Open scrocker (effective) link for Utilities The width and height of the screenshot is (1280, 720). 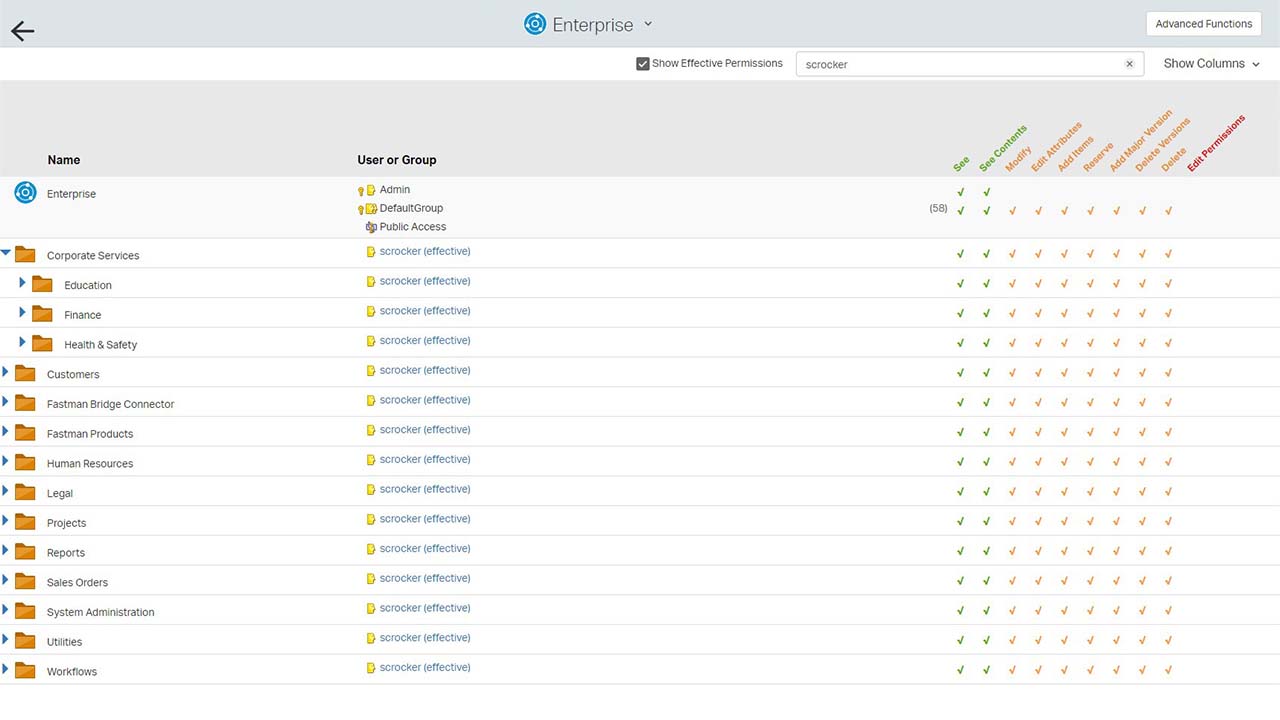coord(425,638)
